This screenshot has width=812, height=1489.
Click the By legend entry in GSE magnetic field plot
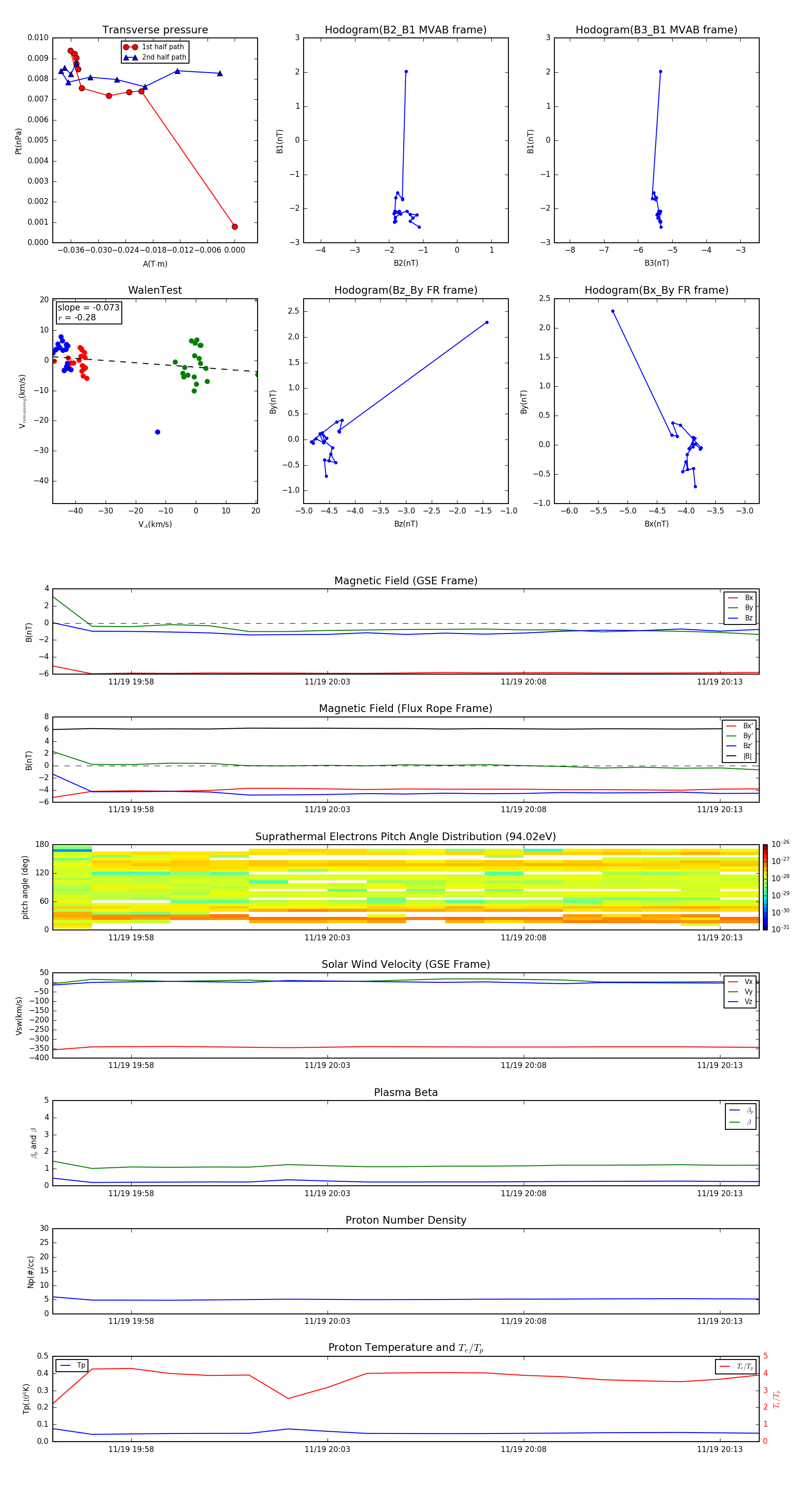(x=741, y=607)
